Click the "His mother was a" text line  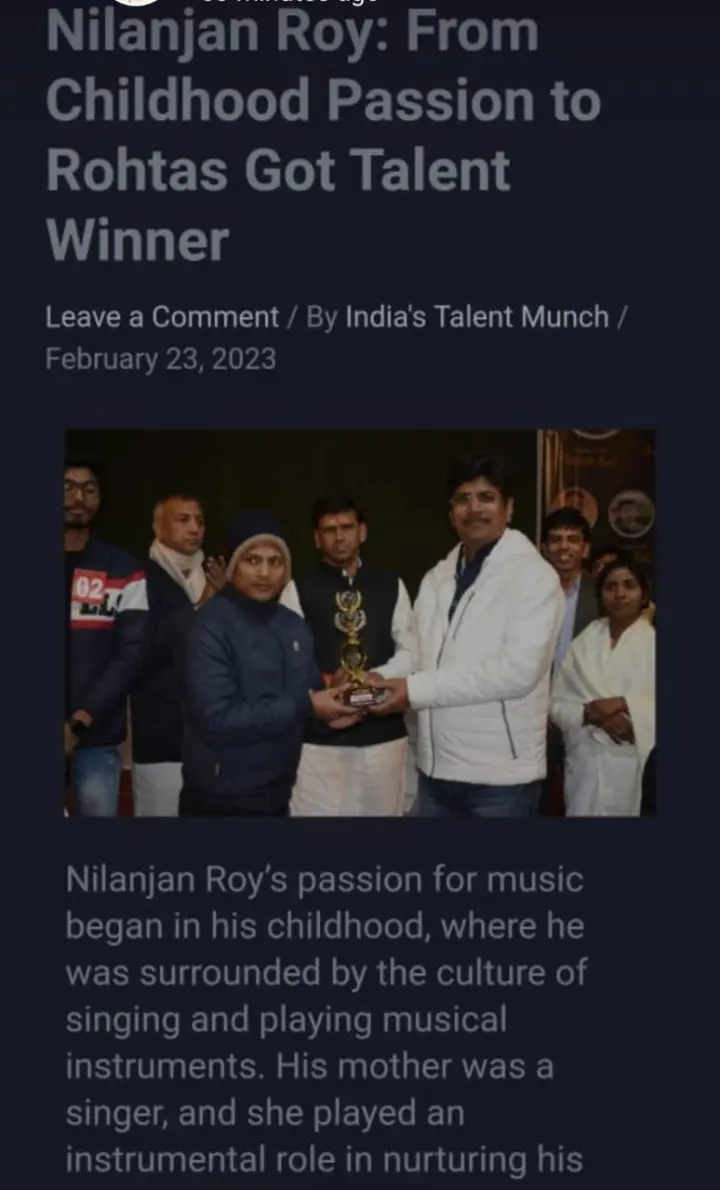coord(415,1066)
